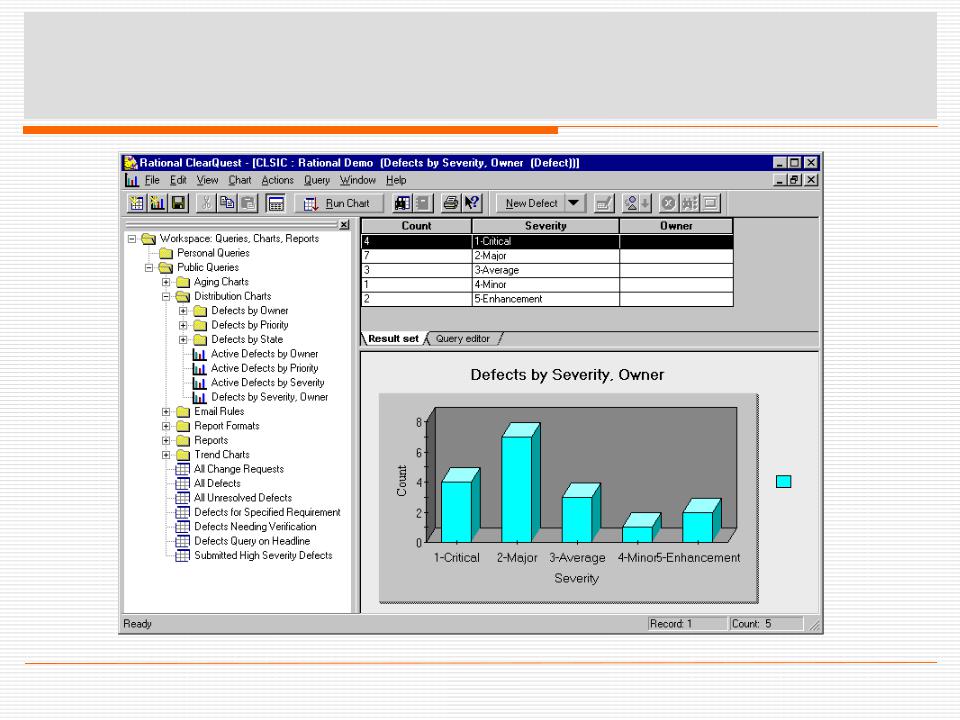Open the Edit menu
This screenshot has height=720, width=960.
pos(178,180)
